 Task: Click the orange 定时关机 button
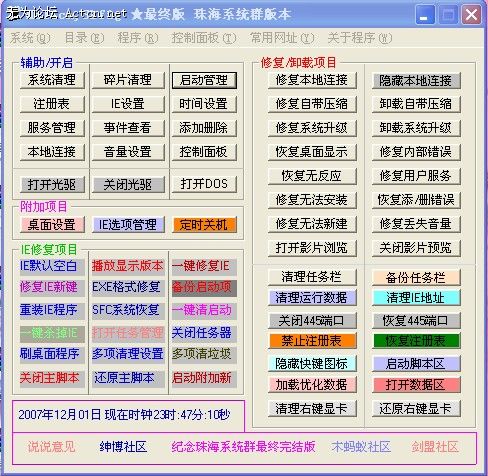click(204, 225)
